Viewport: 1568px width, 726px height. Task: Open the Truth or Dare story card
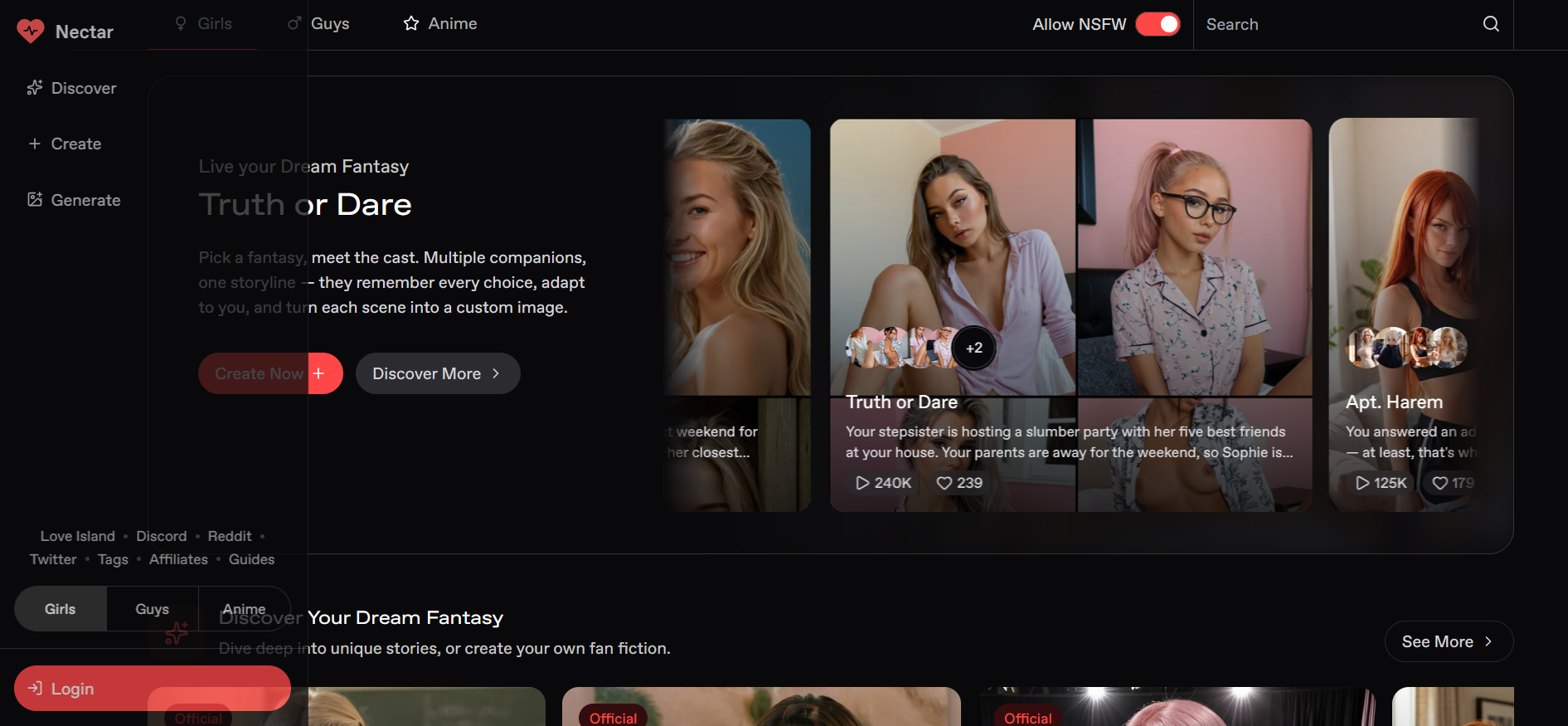point(1070,315)
